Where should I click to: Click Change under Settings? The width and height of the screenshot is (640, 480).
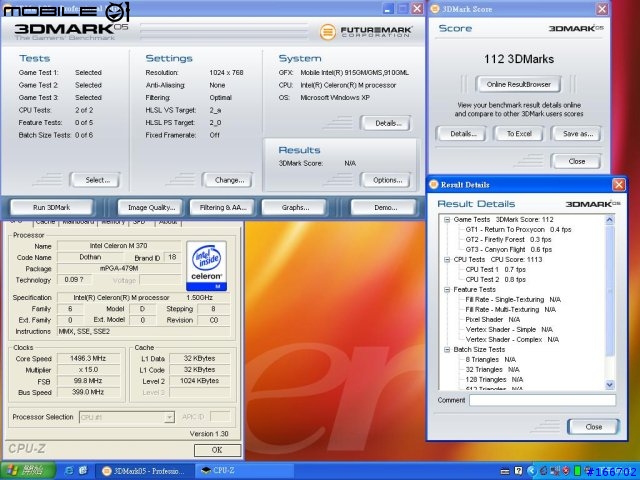228,180
